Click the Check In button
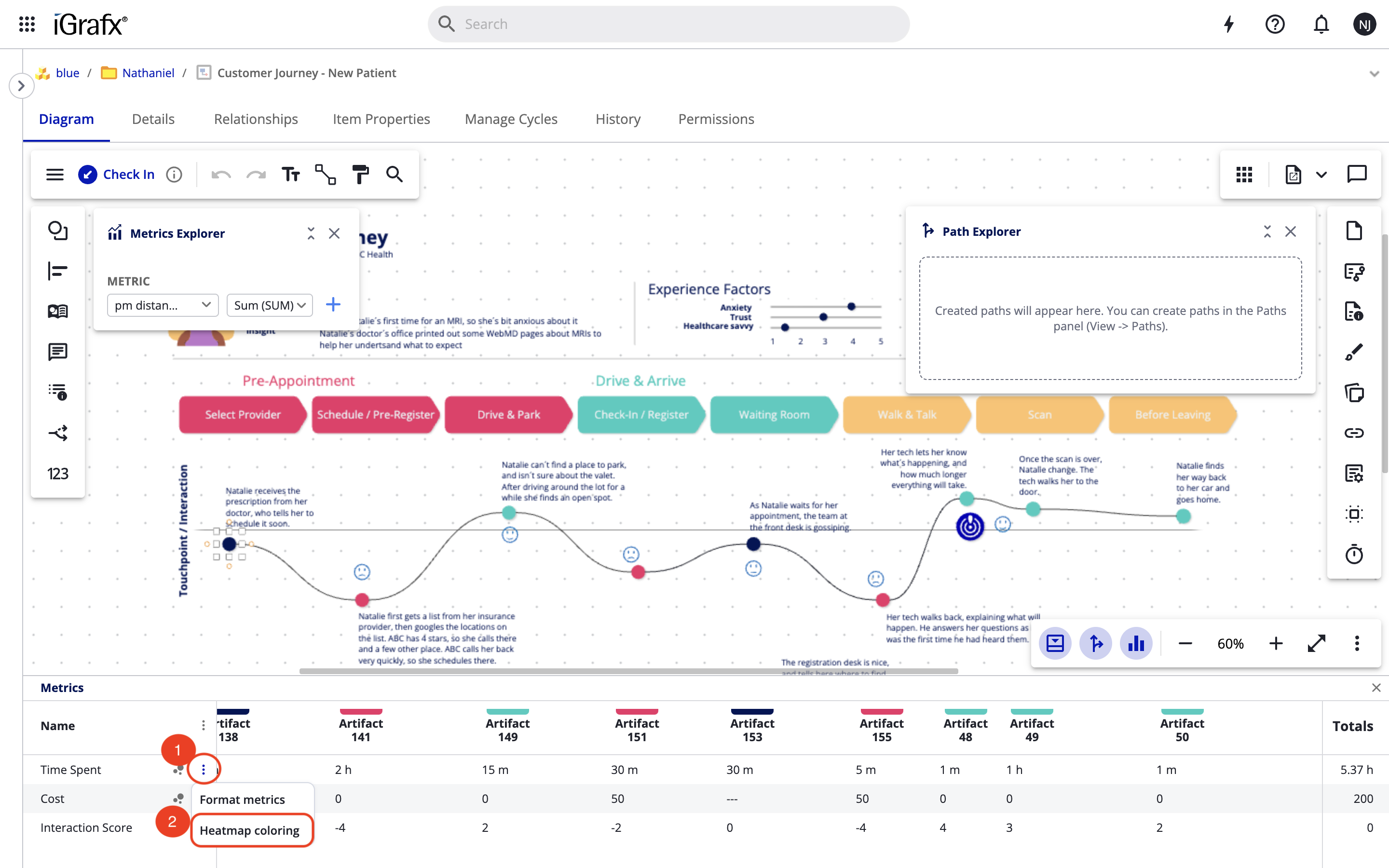This screenshot has width=1389, height=868. click(118, 175)
